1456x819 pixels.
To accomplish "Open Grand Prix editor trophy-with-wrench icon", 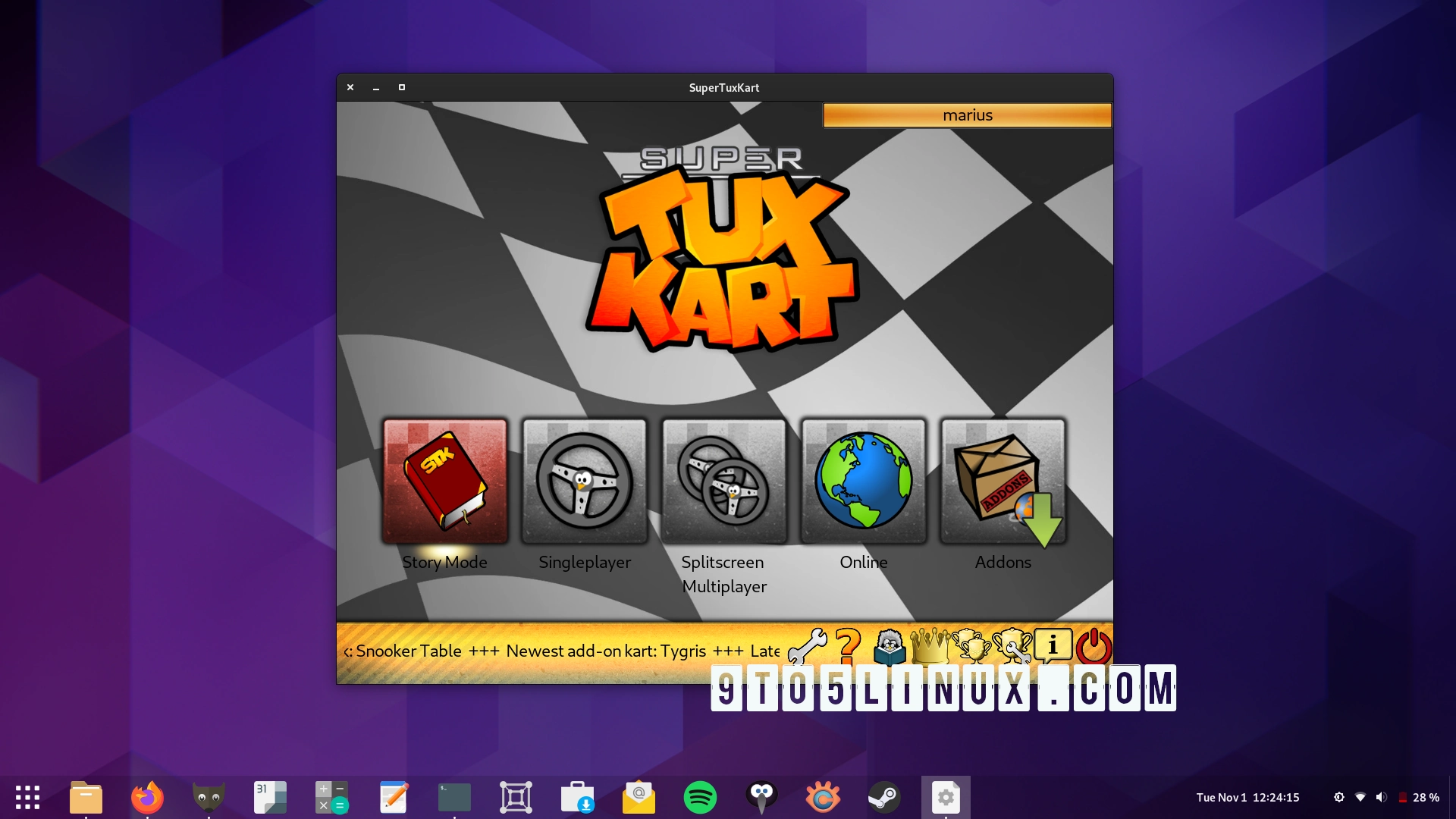I will tap(1012, 646).
